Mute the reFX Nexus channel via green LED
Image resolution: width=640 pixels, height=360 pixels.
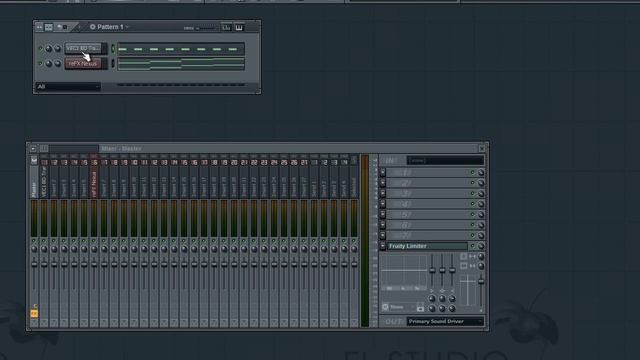coord(40,64)
